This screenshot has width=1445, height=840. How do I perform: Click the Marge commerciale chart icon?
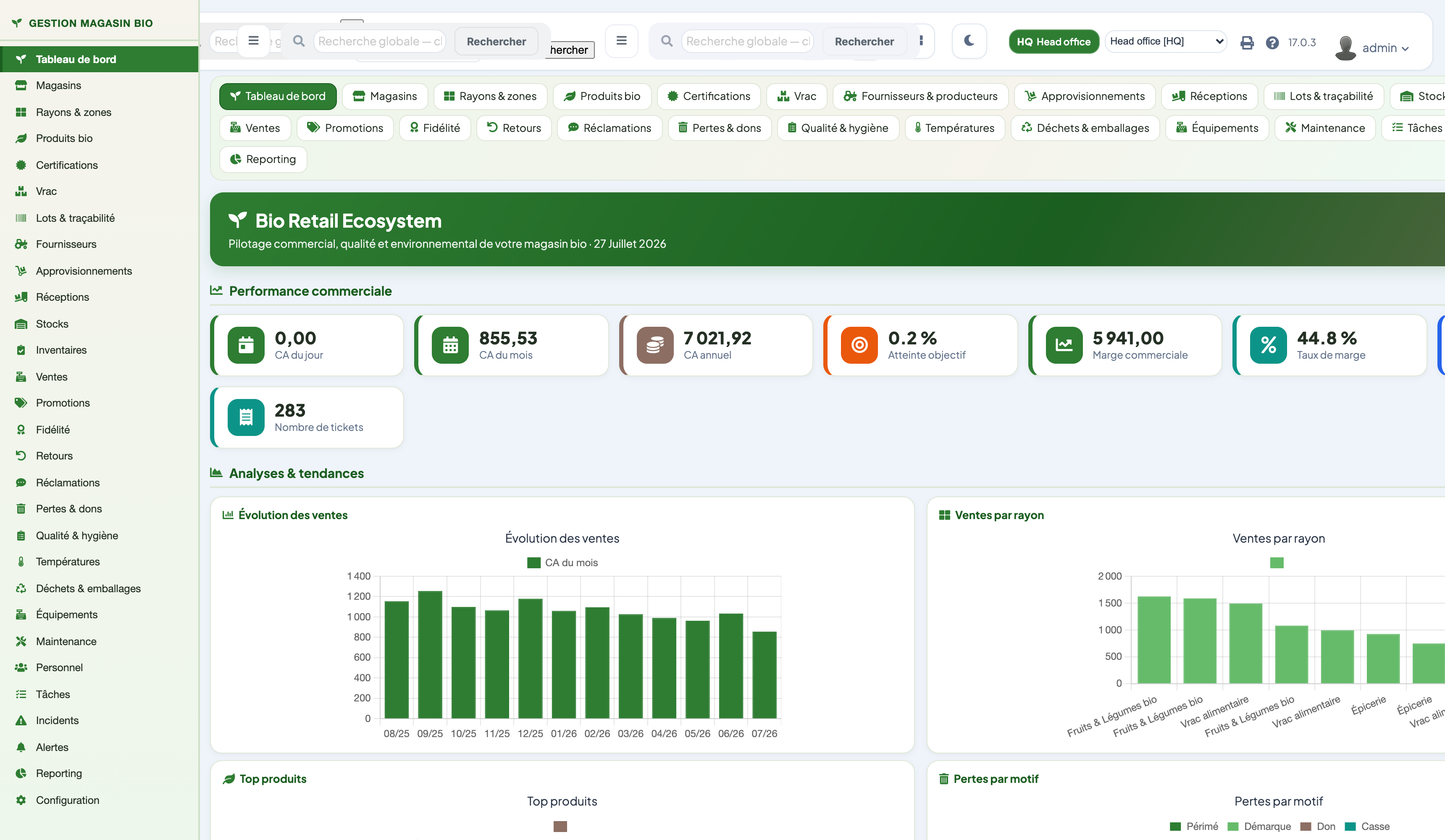coord(1064,345)
